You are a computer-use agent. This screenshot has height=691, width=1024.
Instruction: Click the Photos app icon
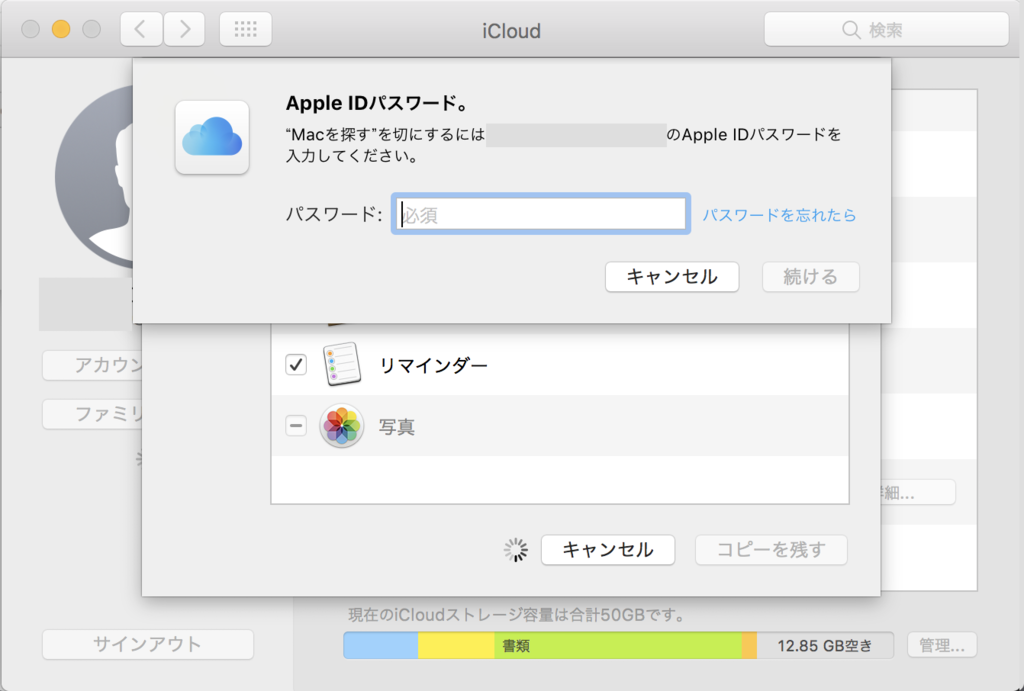click(342, 426)
